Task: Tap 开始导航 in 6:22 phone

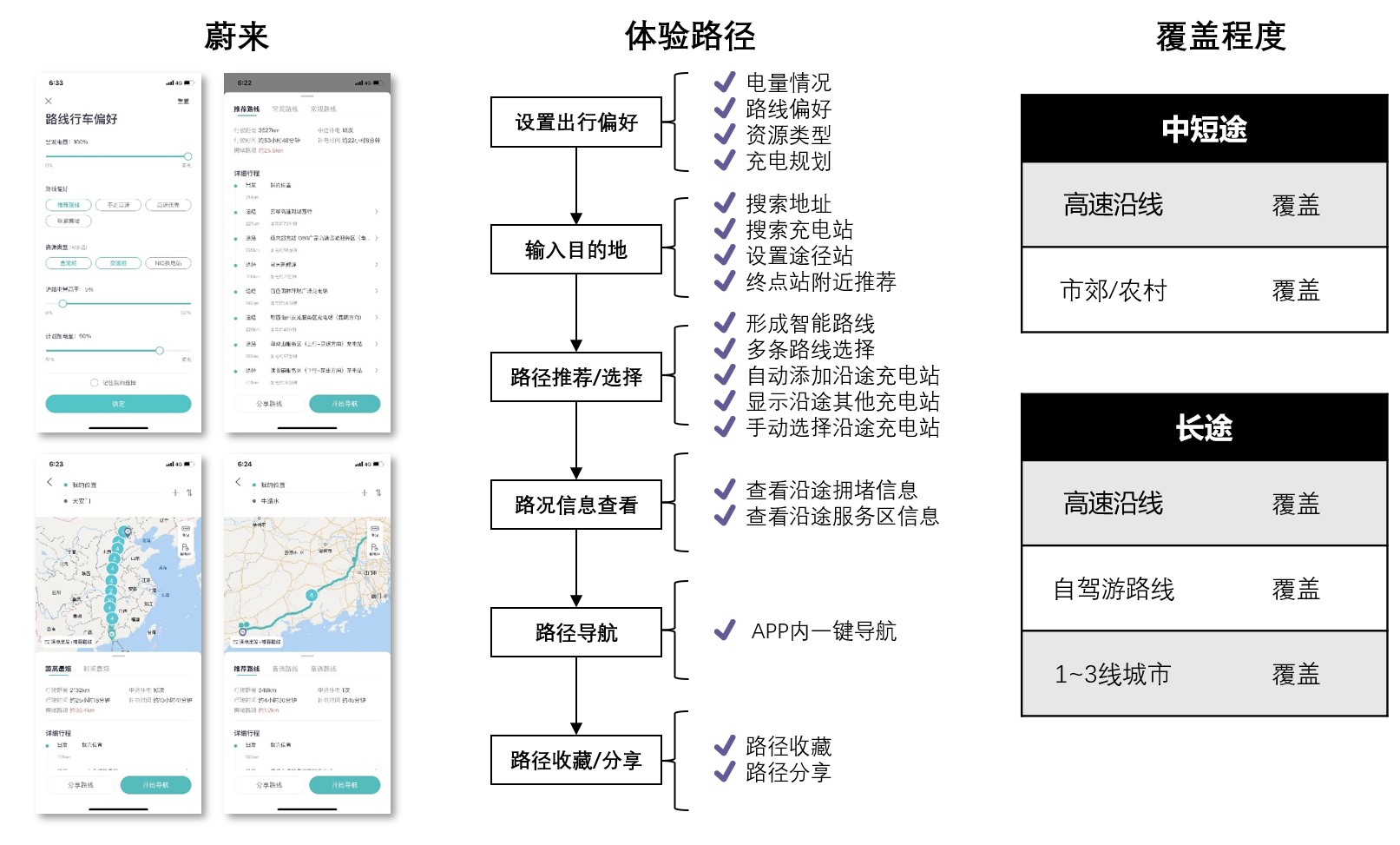Action: (345, 404)
